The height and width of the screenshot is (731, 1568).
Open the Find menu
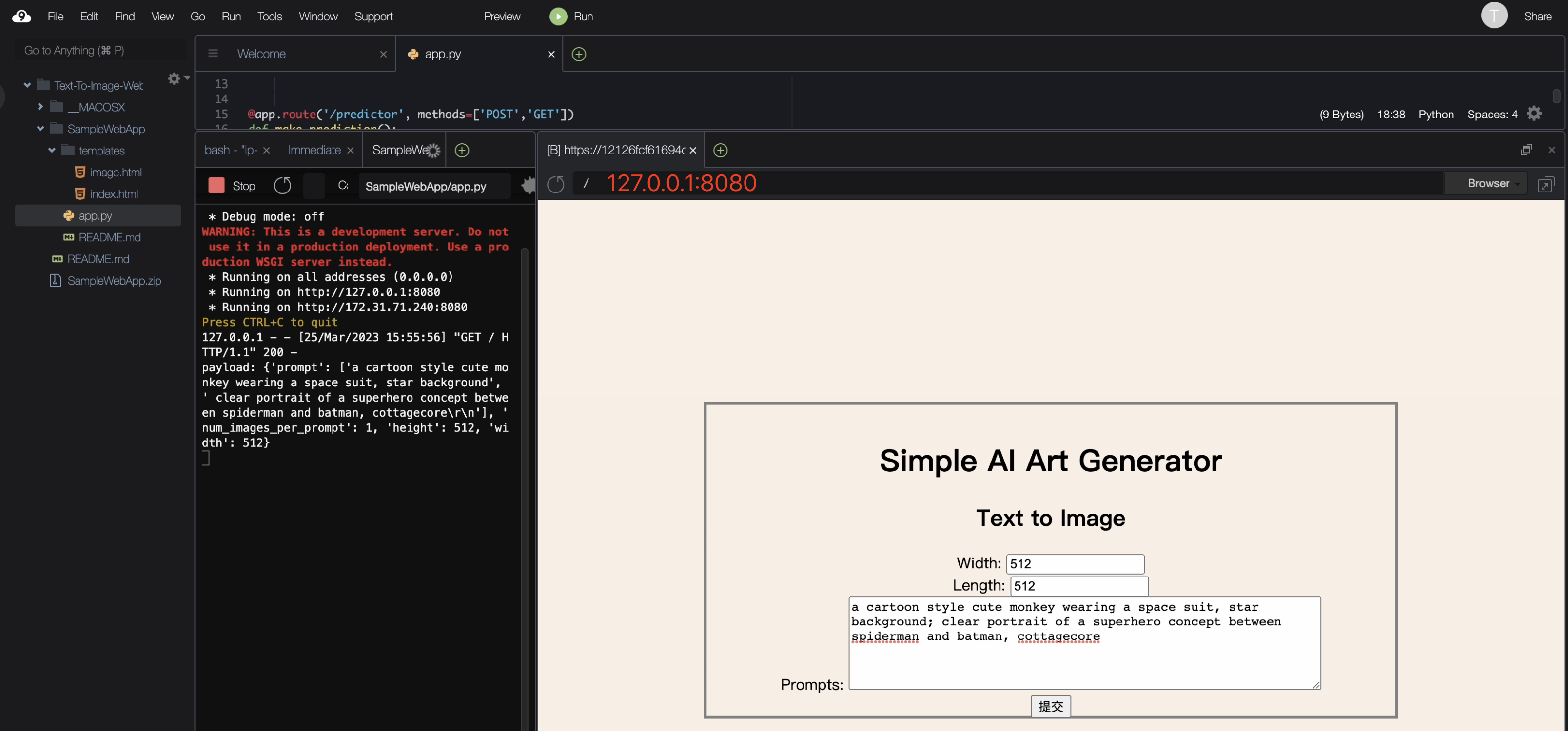[x=125, y=17]
